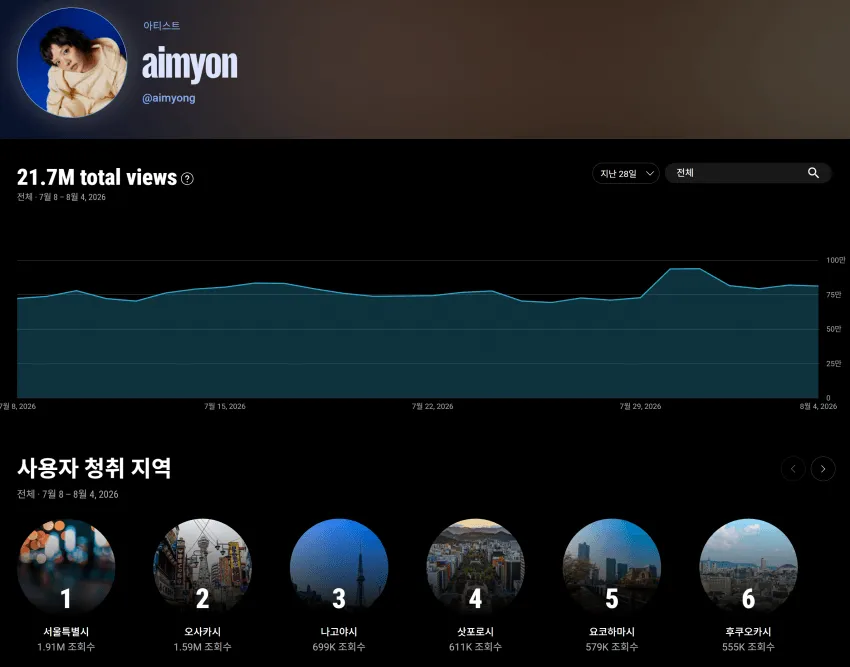850x667 pixels.
Task: Click the 아티스트 label above the name
Action: (162, 25)
